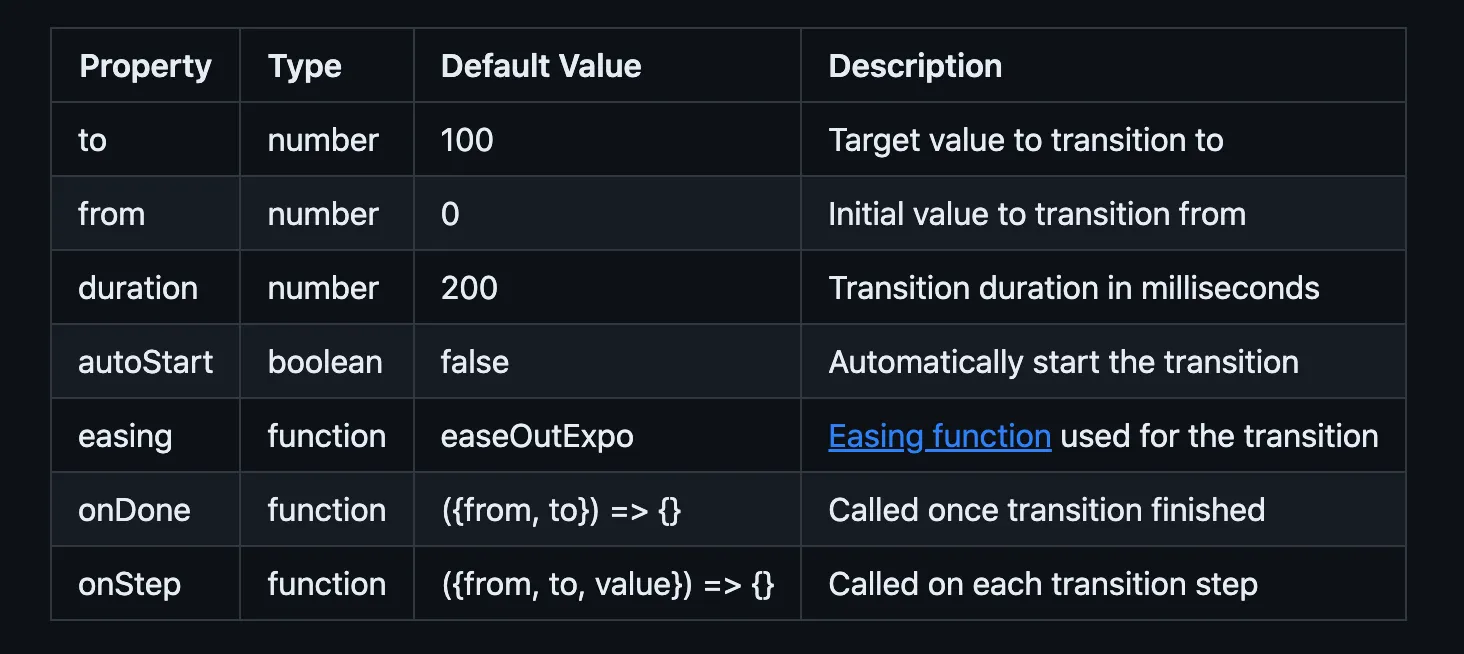Click the 'onDone' property cell
This screenshot has width=1464, height=654.
[x=145, y=510]
